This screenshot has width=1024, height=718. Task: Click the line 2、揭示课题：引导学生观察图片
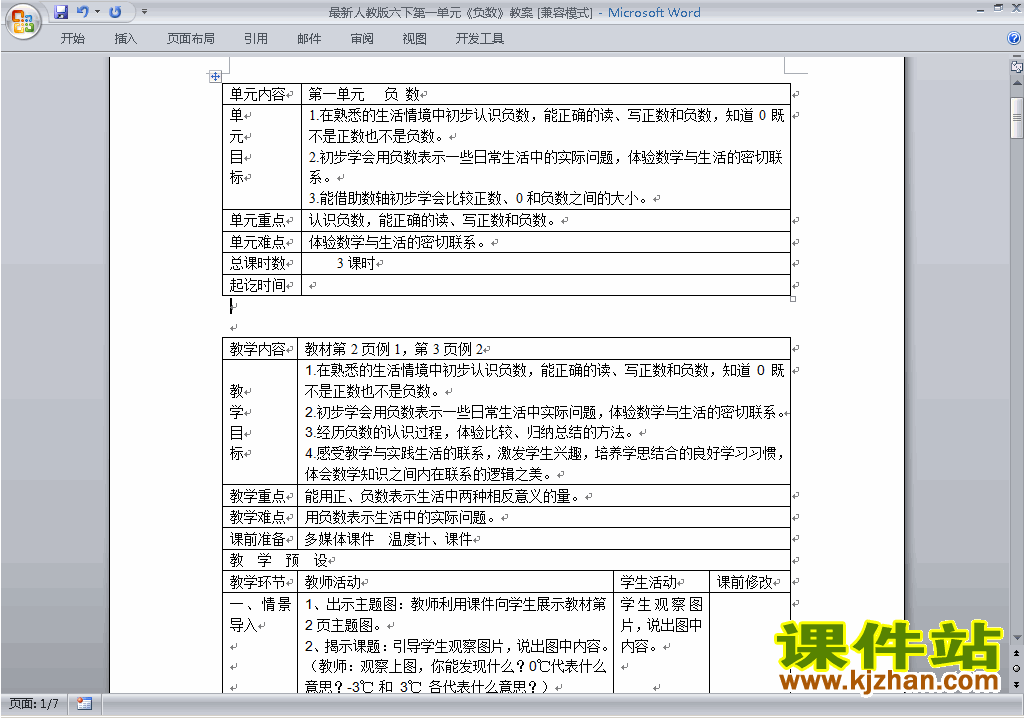pyautogui.click(x=458, y=646)
